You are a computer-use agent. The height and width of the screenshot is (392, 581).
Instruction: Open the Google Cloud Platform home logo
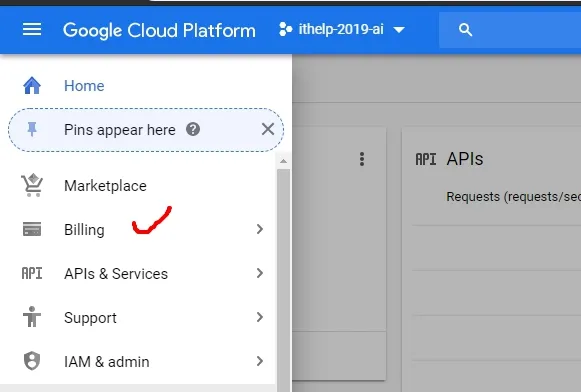coord(159,30)
